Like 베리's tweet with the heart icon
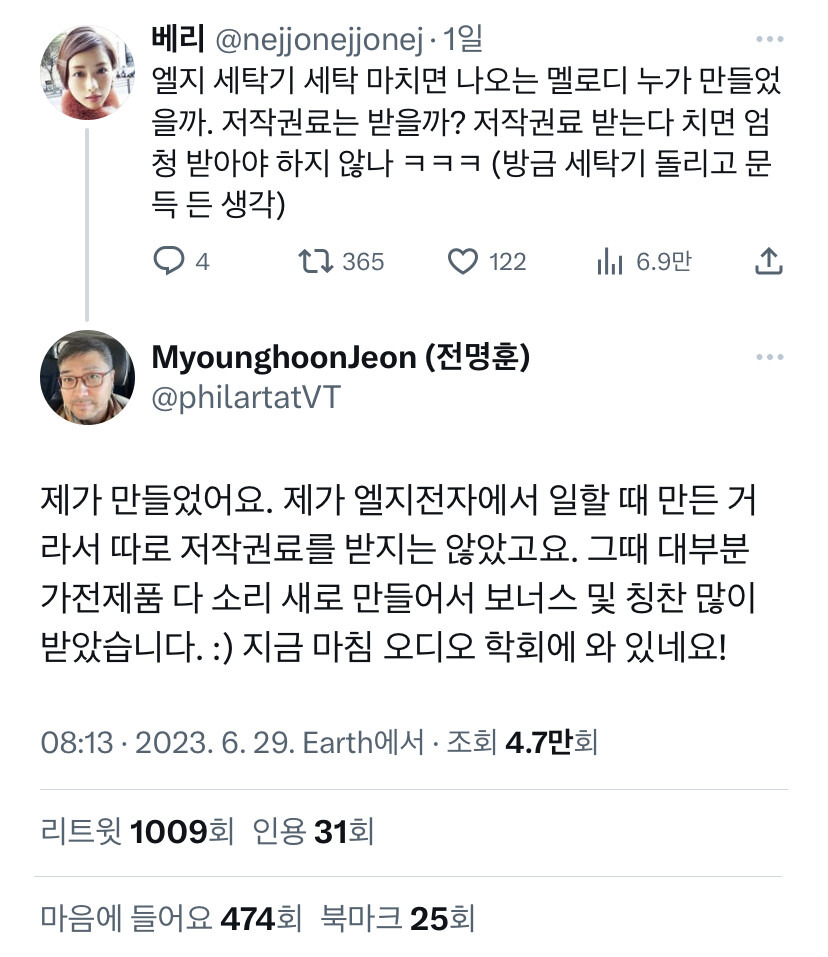Image resolution: width=828 pixels, height=957 pixels. tap(463, 261)
